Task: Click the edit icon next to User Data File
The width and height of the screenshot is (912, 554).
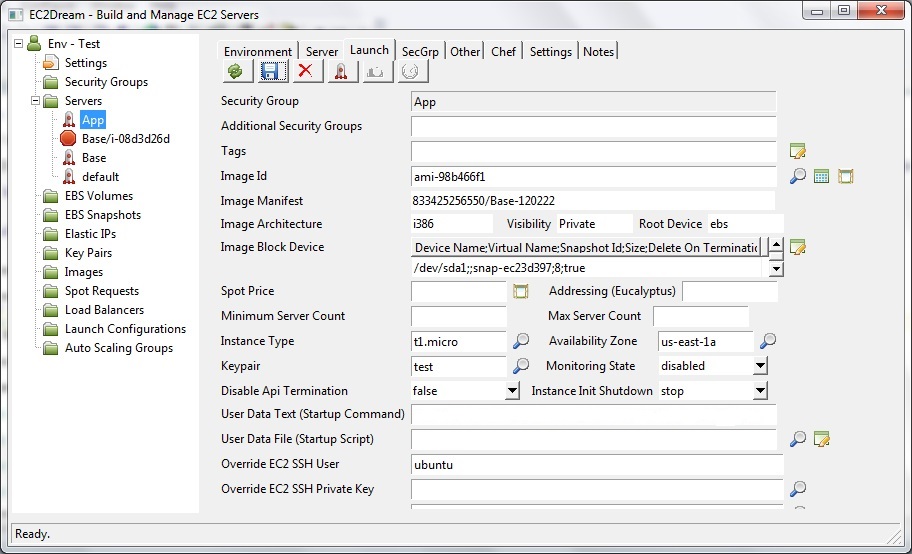Action: (821, 439)
